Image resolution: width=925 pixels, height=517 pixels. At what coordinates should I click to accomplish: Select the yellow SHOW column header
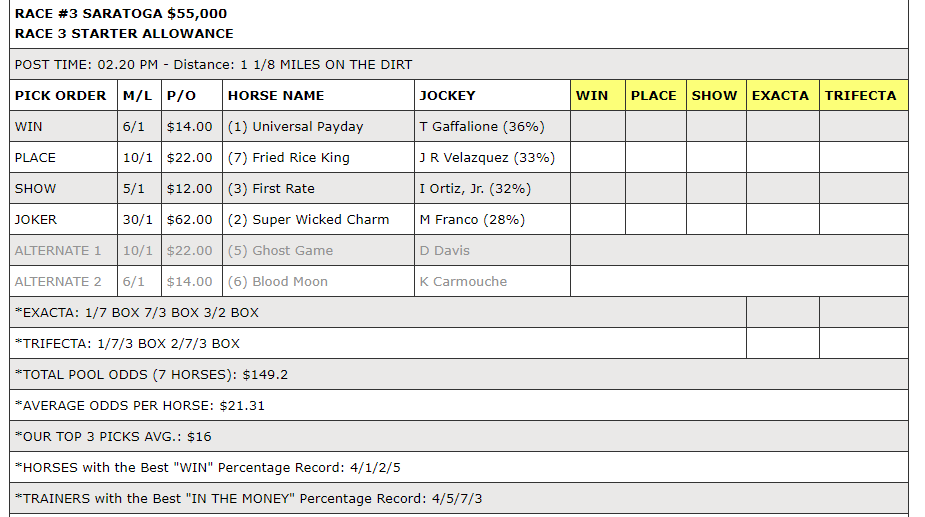point(714,96)
